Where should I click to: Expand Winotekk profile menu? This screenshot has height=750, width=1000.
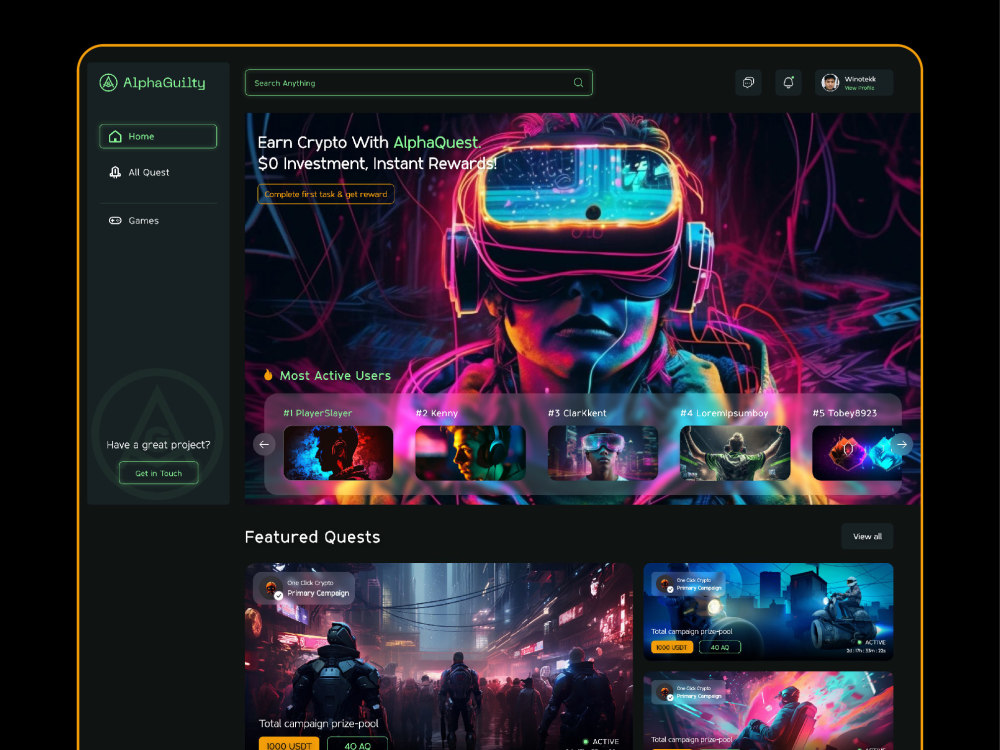pos(855,82)
